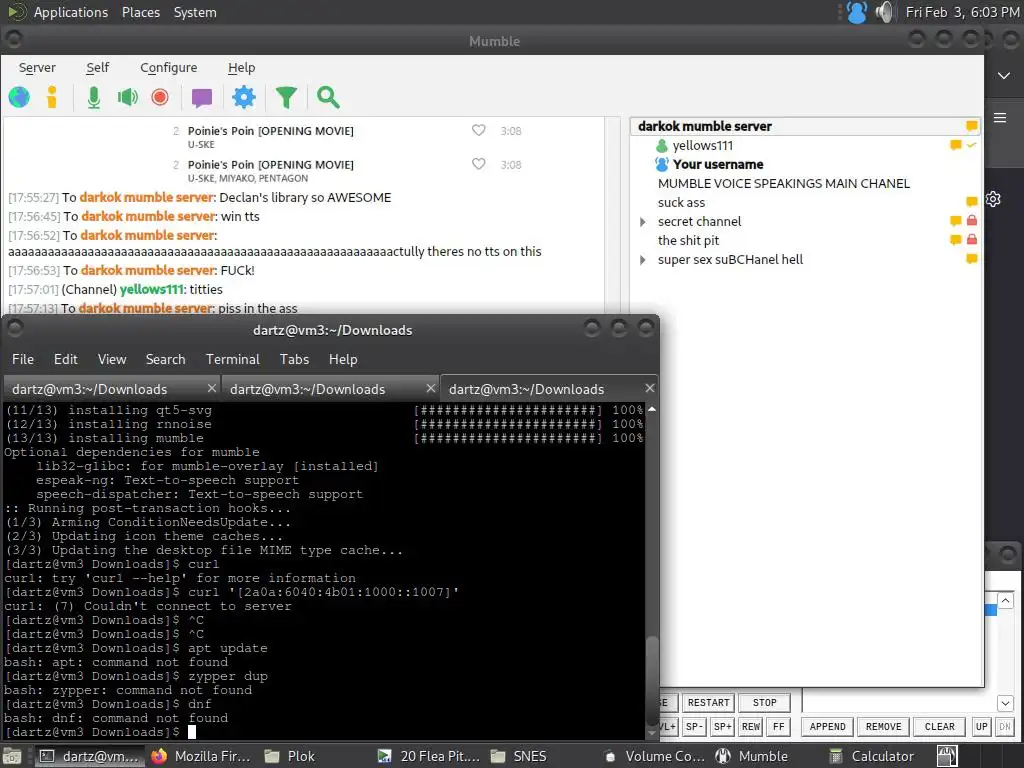
Task: Select user yellows111 in channel tree
Action: pos(703,146)
